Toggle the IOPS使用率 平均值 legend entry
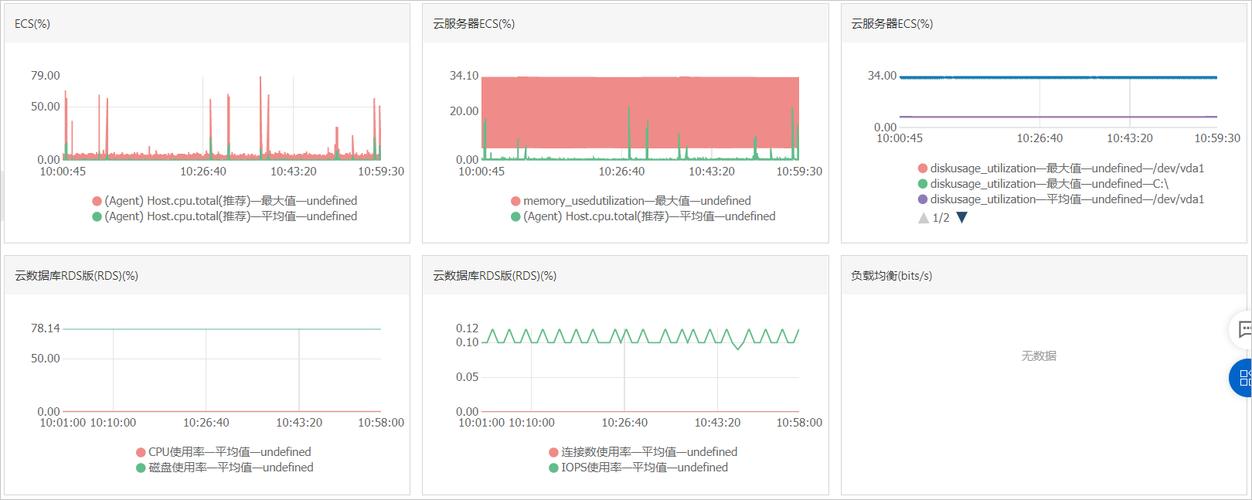 638,467
